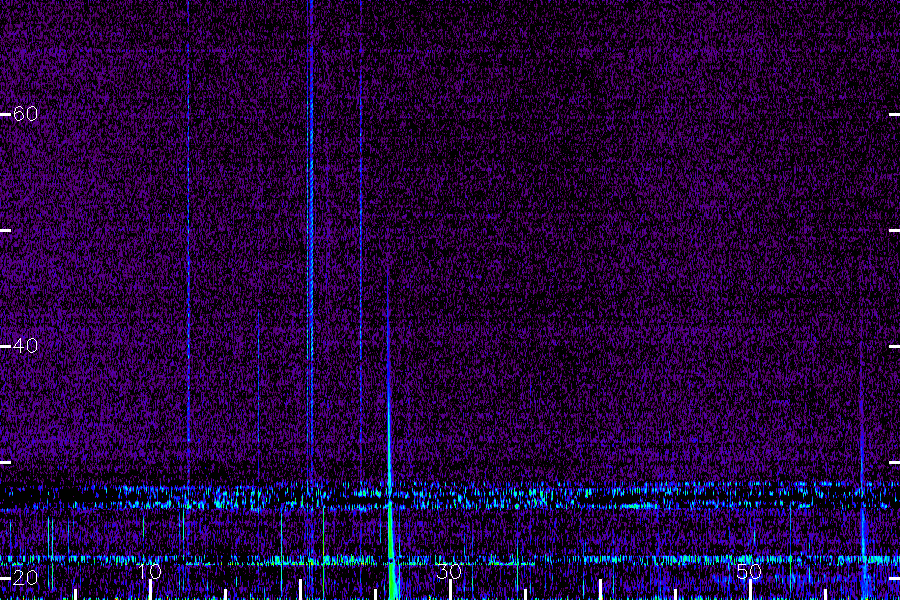Click the "20" label on the vertical axis
This screenshot has width=900, height=600.
(25, 578)
